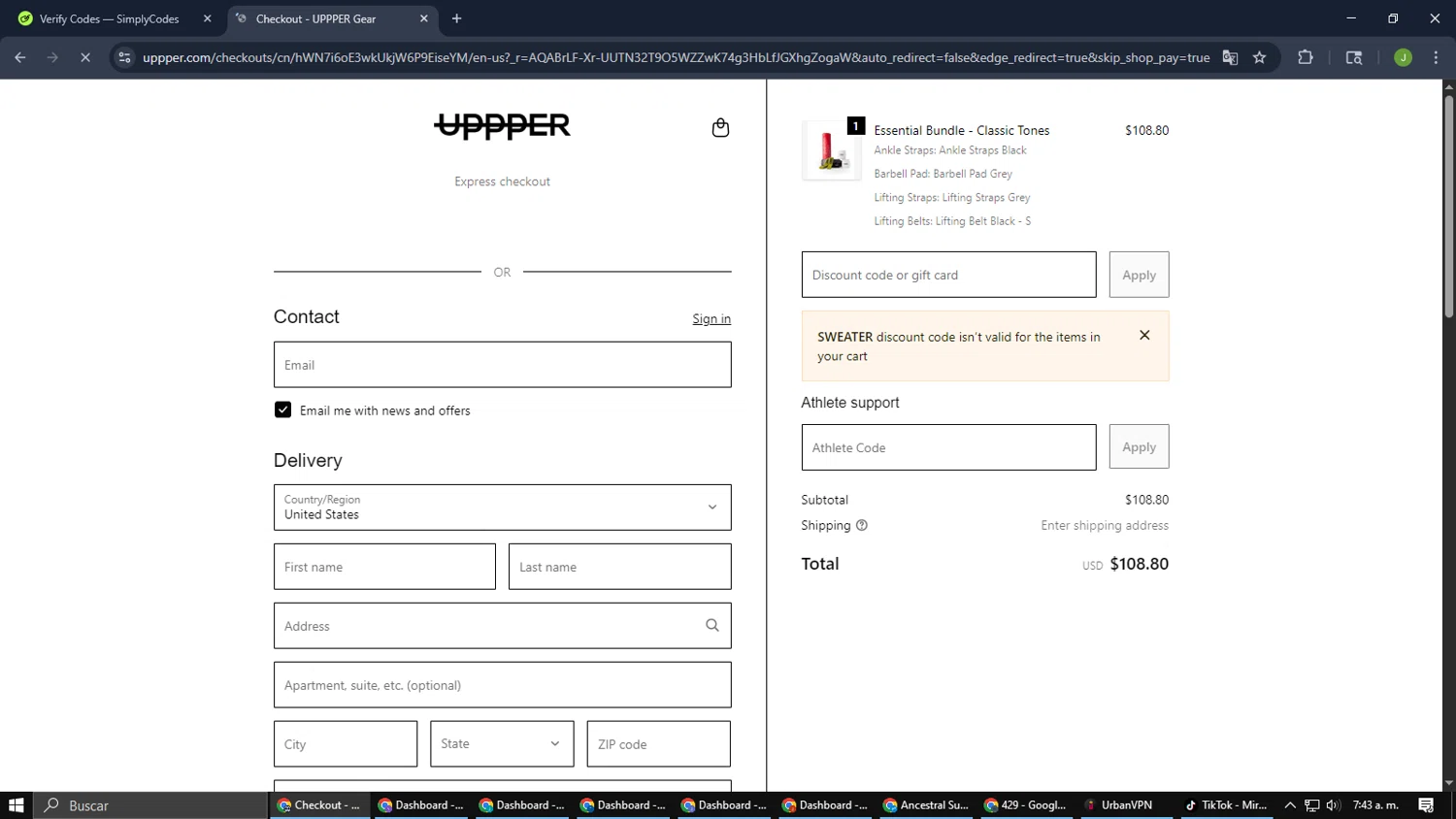Click the Essential Bundle - Classic Tones title
1456x819 pixels.
point(961,130)
